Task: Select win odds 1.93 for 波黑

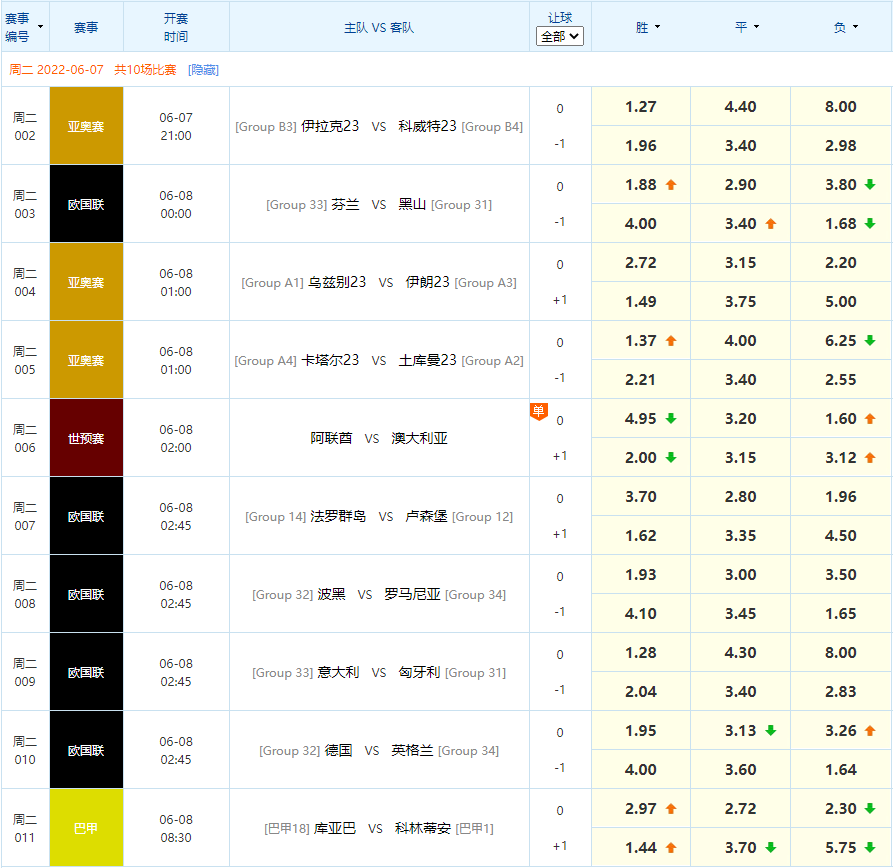Action: pyautogui.click(x=641, y=575)
